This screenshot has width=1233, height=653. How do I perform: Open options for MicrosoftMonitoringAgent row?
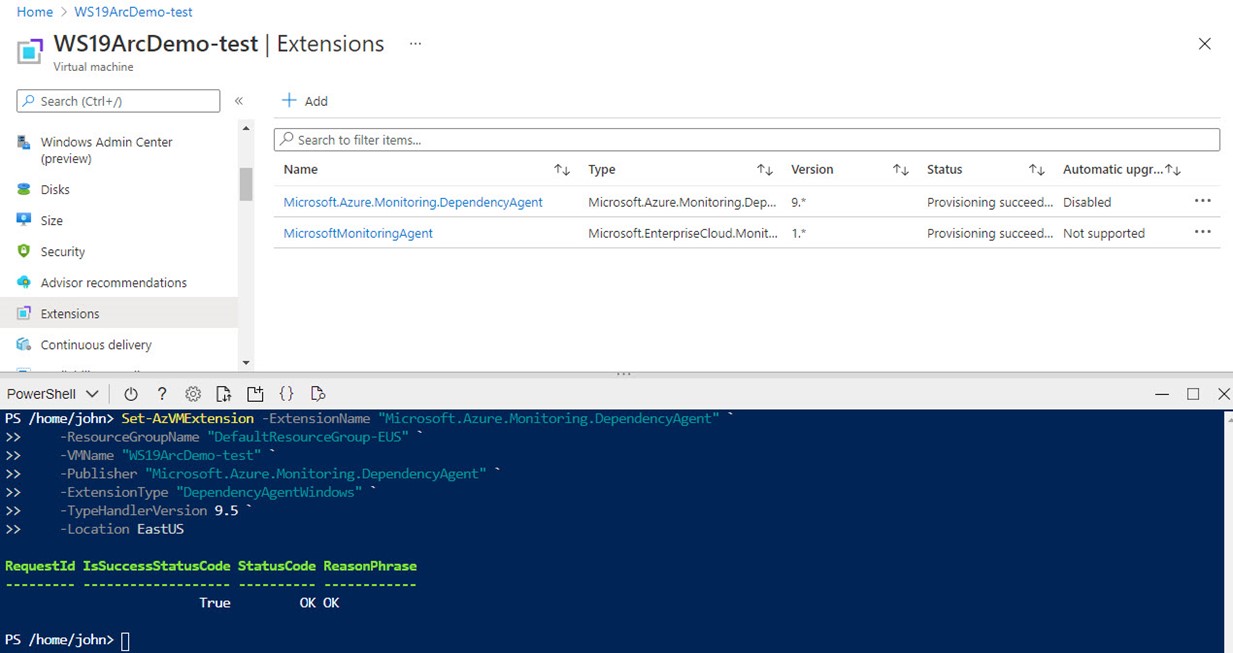pyautogui.click(x=1201, y=233)
